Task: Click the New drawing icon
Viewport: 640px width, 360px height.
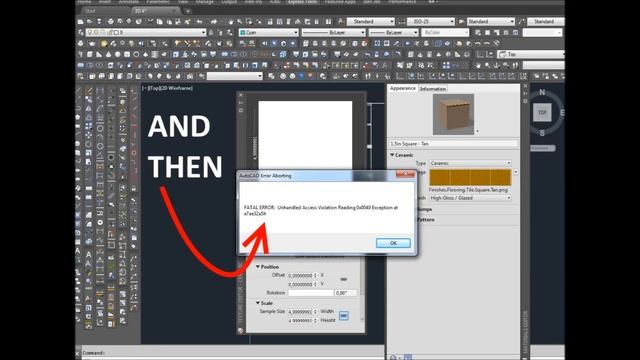Action: pos(80,22)
